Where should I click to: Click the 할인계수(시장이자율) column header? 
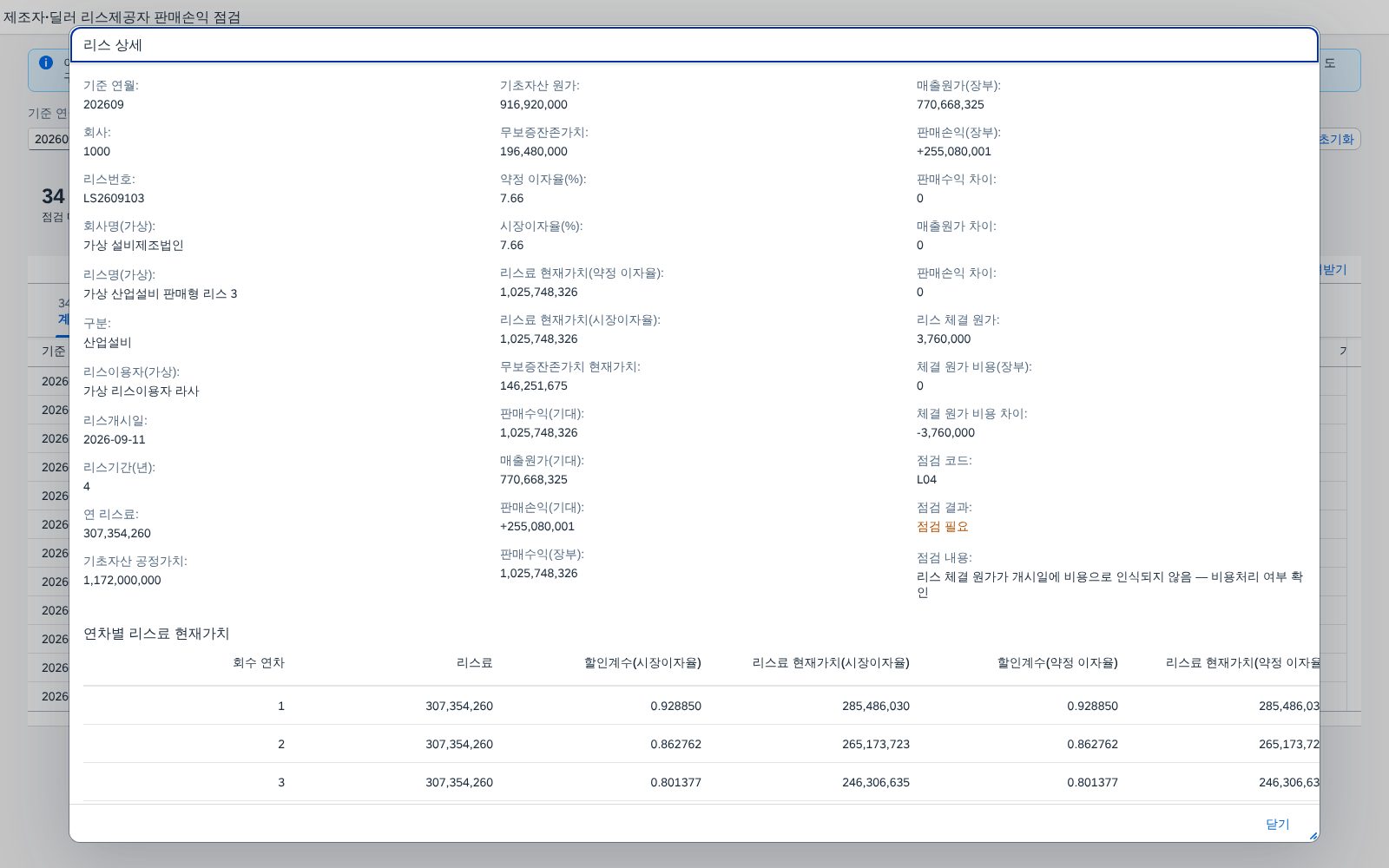(642, 662)
